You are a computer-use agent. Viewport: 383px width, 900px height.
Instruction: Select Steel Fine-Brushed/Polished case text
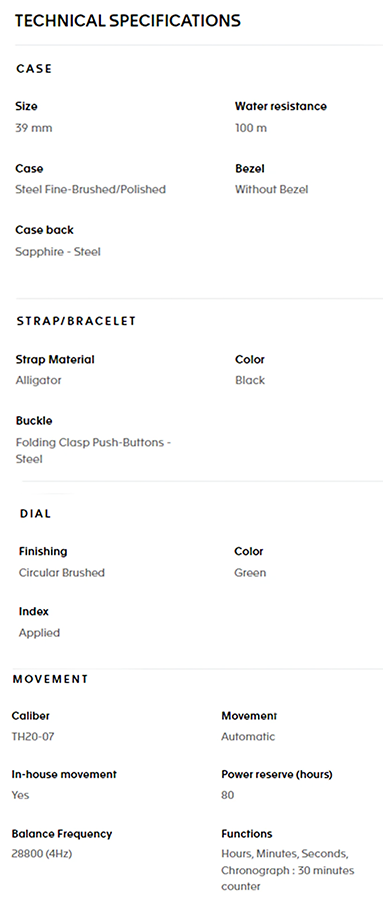(90, 189)
